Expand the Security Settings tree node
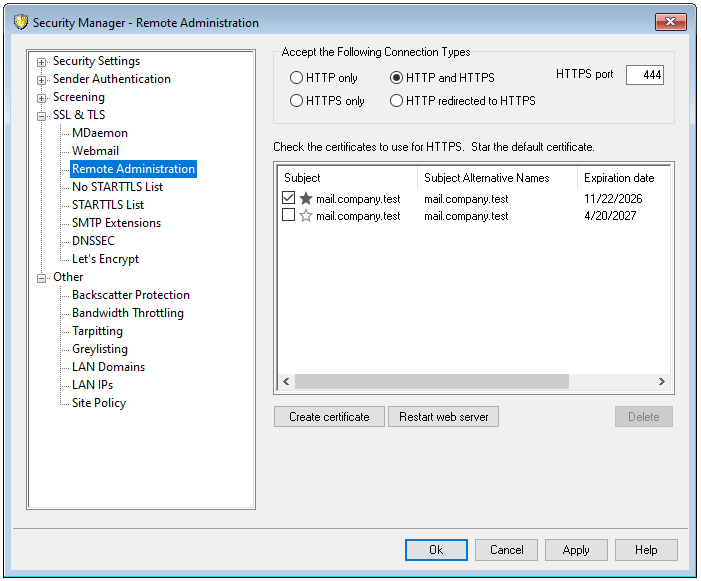The height and width of the screenshot is (581, 701). tap(42, 62)
